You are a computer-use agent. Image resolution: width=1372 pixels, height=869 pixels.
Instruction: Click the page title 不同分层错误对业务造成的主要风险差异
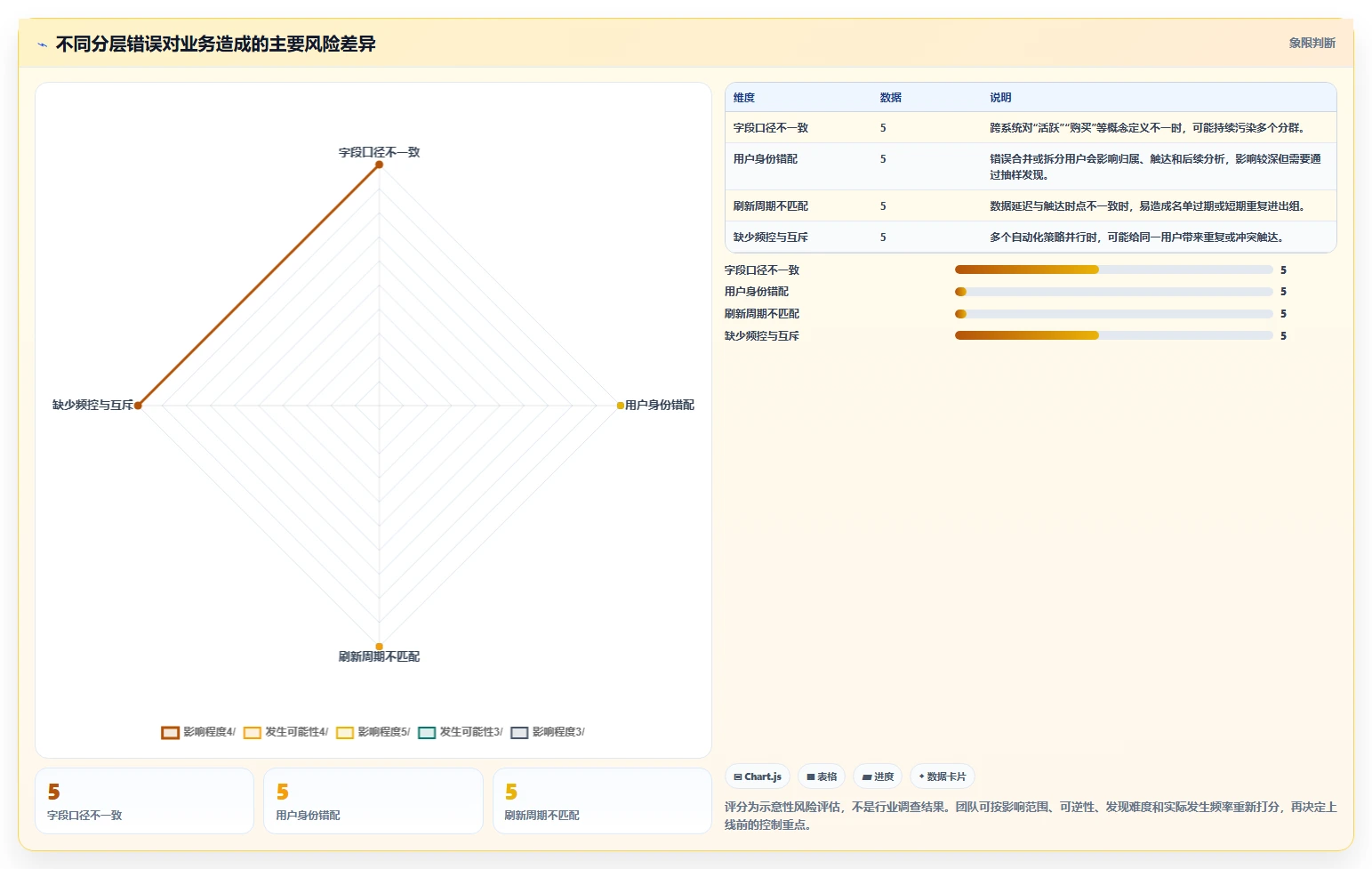215,44
